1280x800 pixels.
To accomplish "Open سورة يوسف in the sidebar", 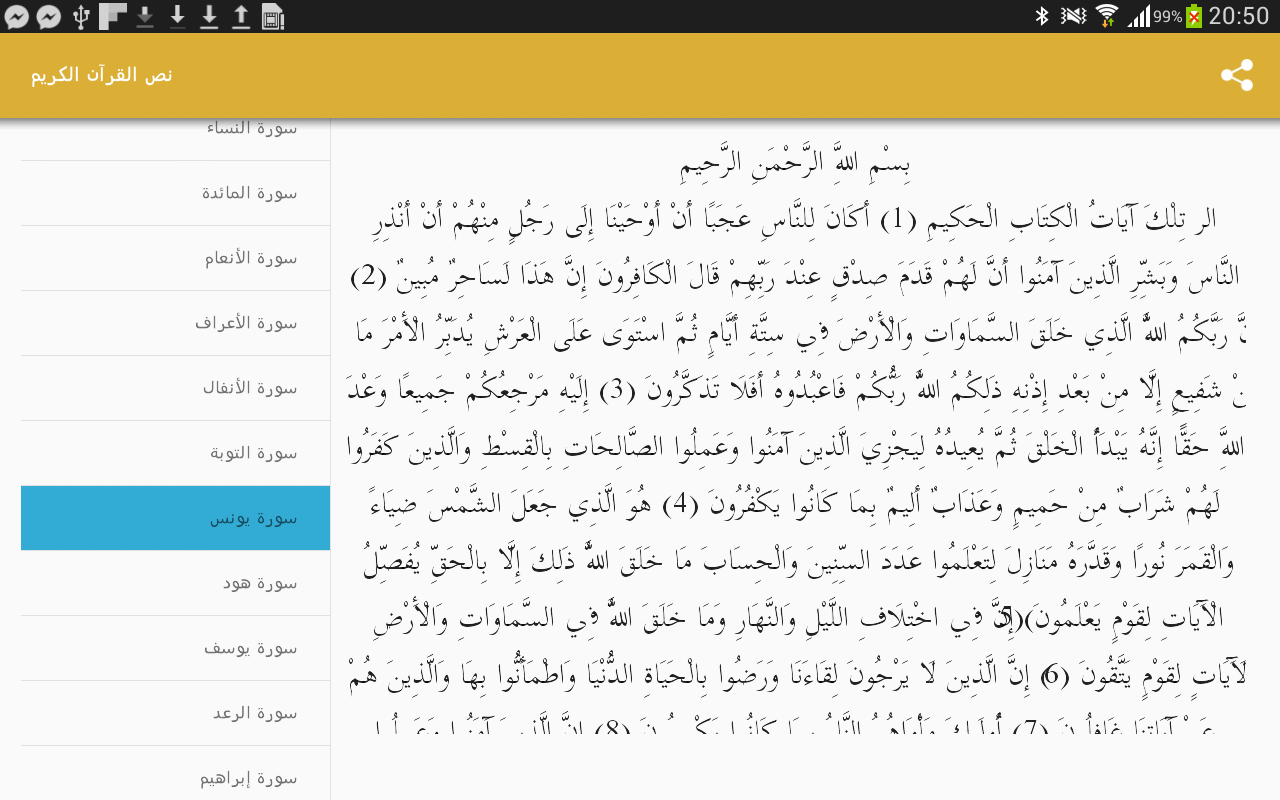I will point(175,648).
